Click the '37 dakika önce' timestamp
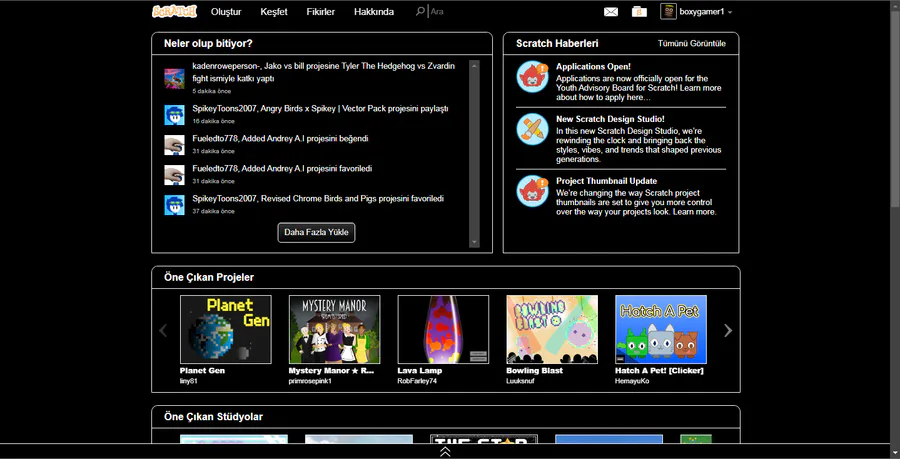 (214, 211)
